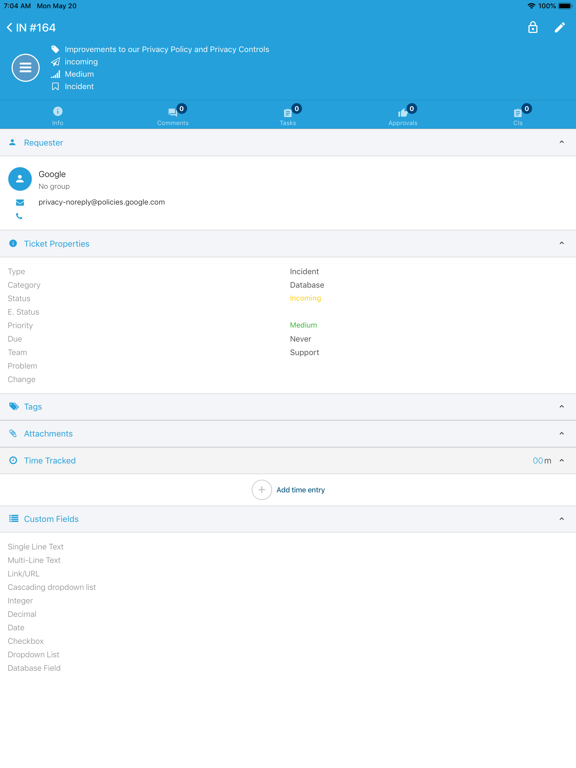
Task: Tap the green Medium priority value
Action: (303, 325)
